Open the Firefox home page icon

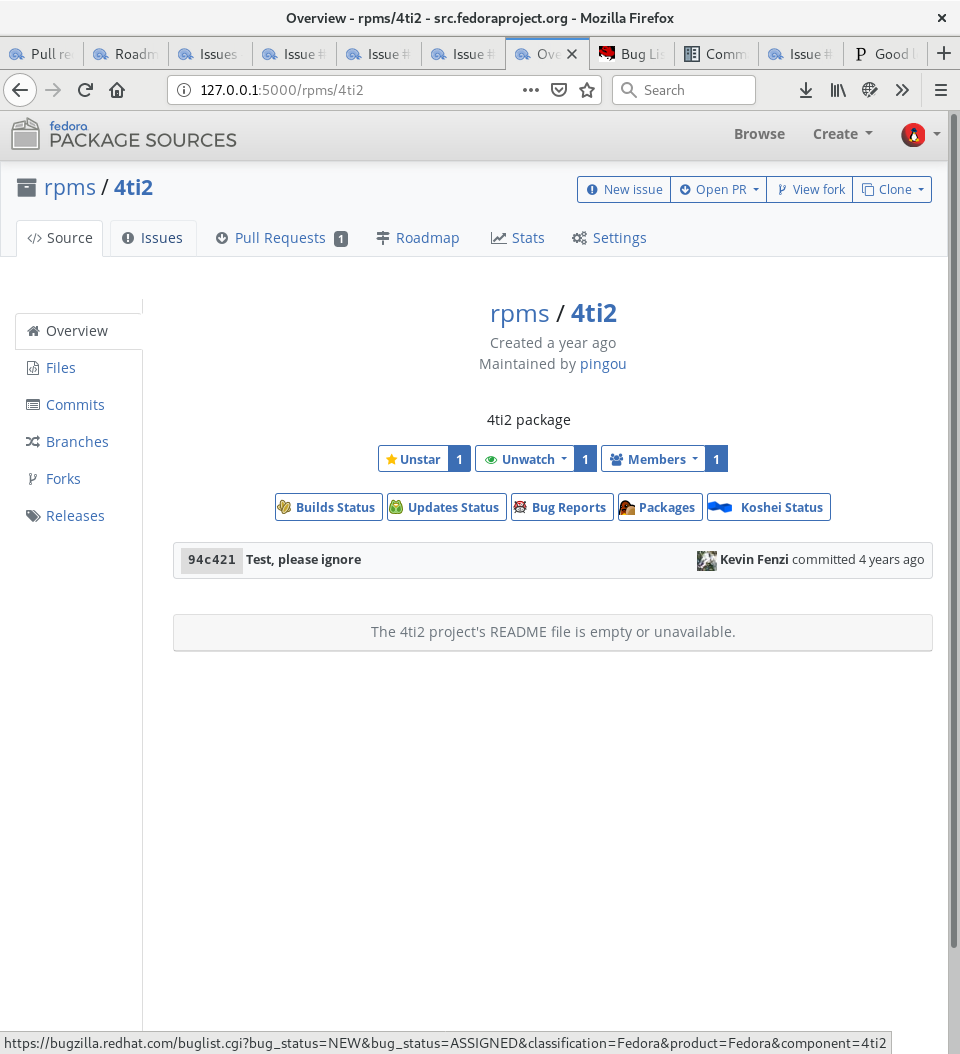[117, 90]
